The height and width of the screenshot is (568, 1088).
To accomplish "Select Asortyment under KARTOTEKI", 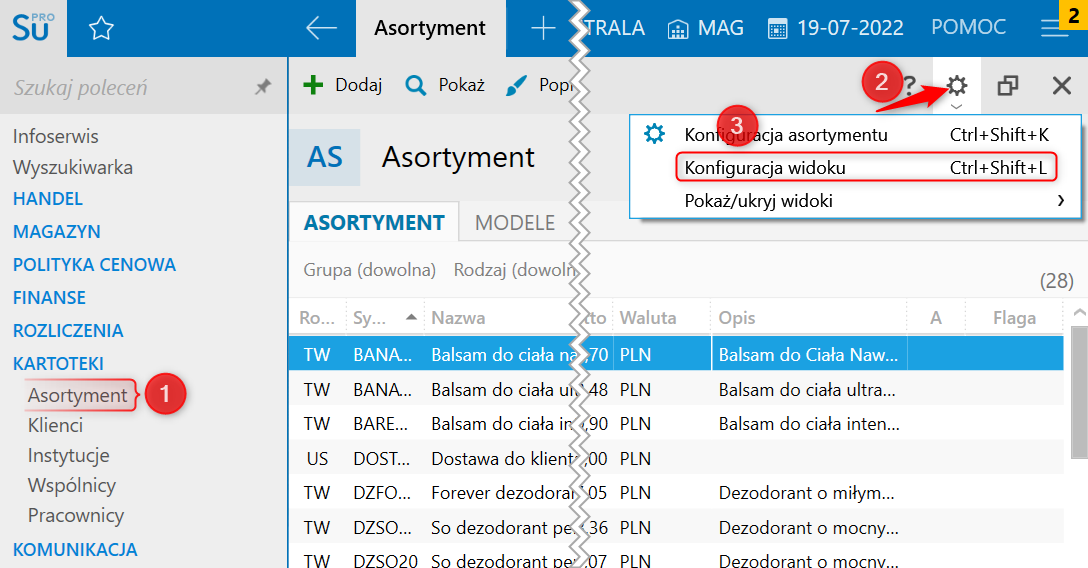I will click(x=78, y=395).
